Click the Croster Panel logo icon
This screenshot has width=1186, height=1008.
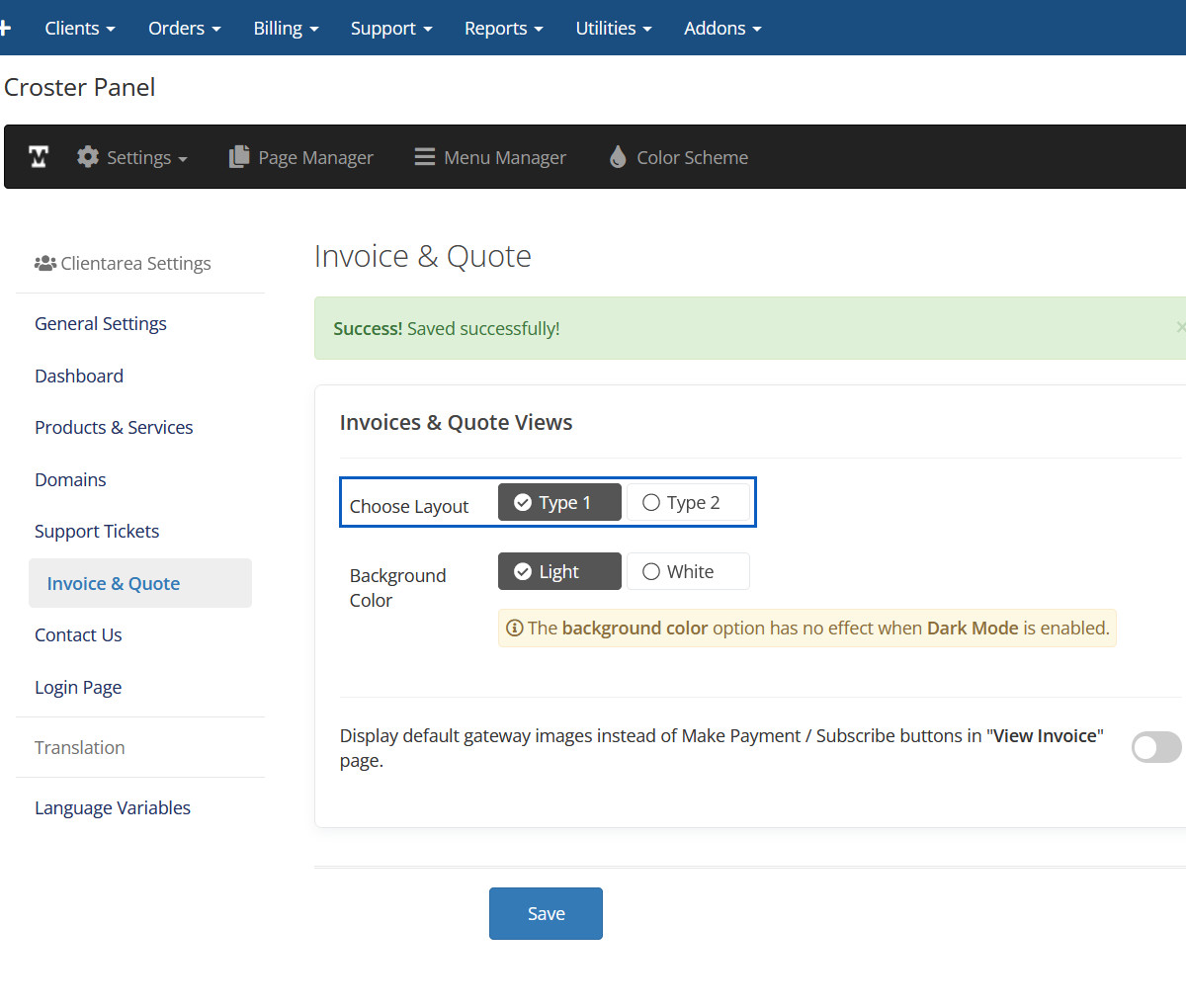(x=39, y=157)
